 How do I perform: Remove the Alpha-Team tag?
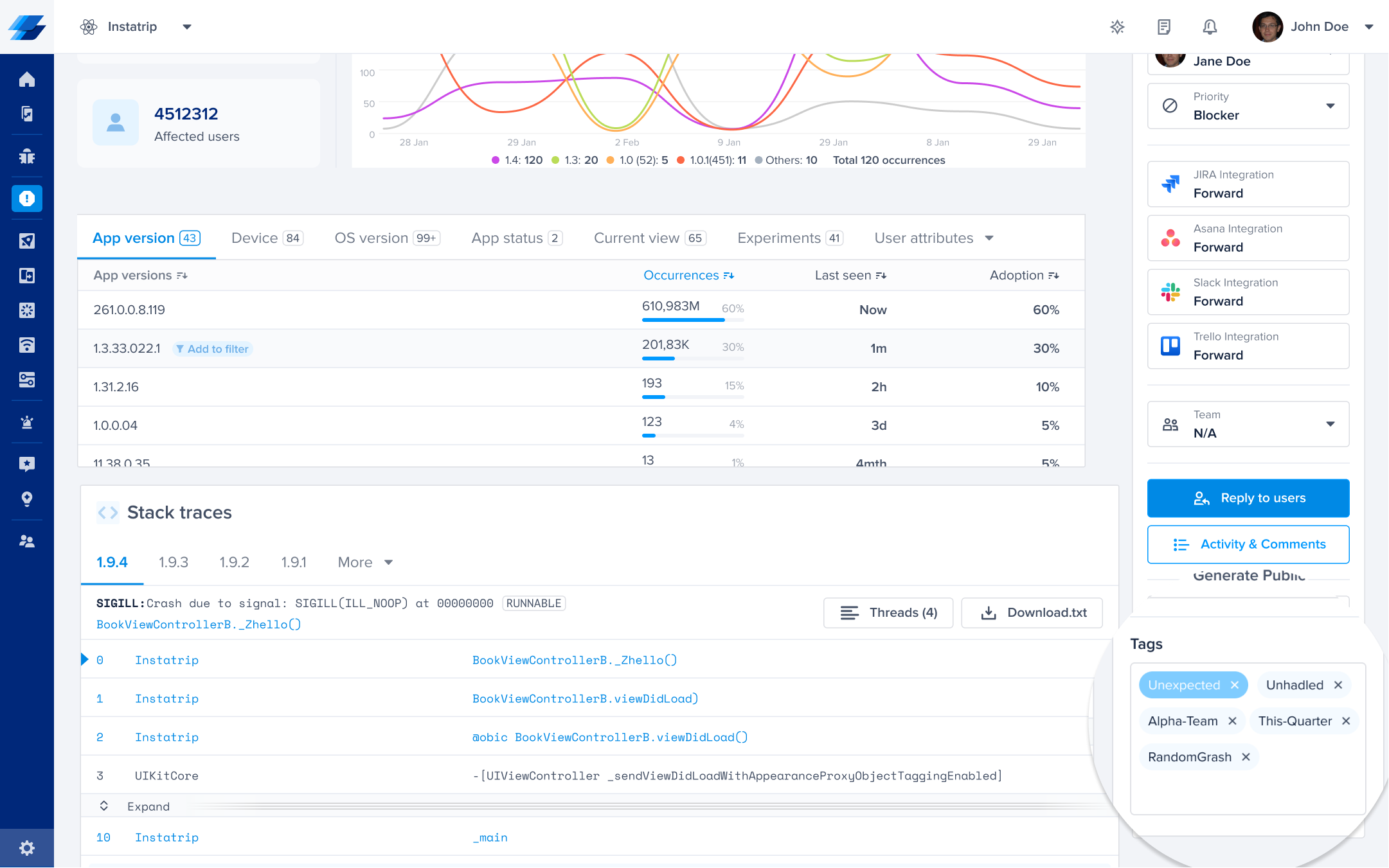[x=1232, y=721]
